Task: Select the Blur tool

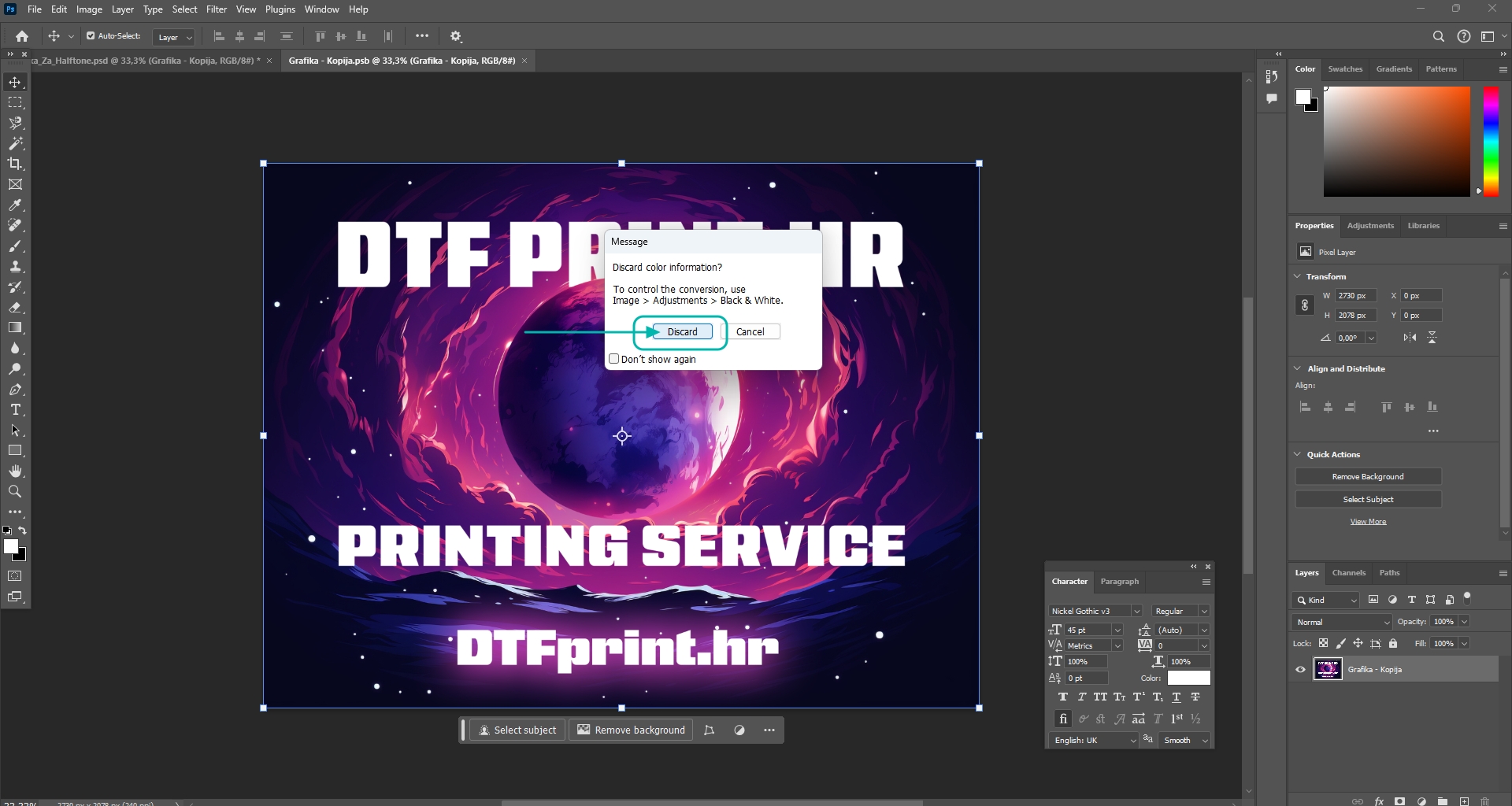Action: [15, 348]
